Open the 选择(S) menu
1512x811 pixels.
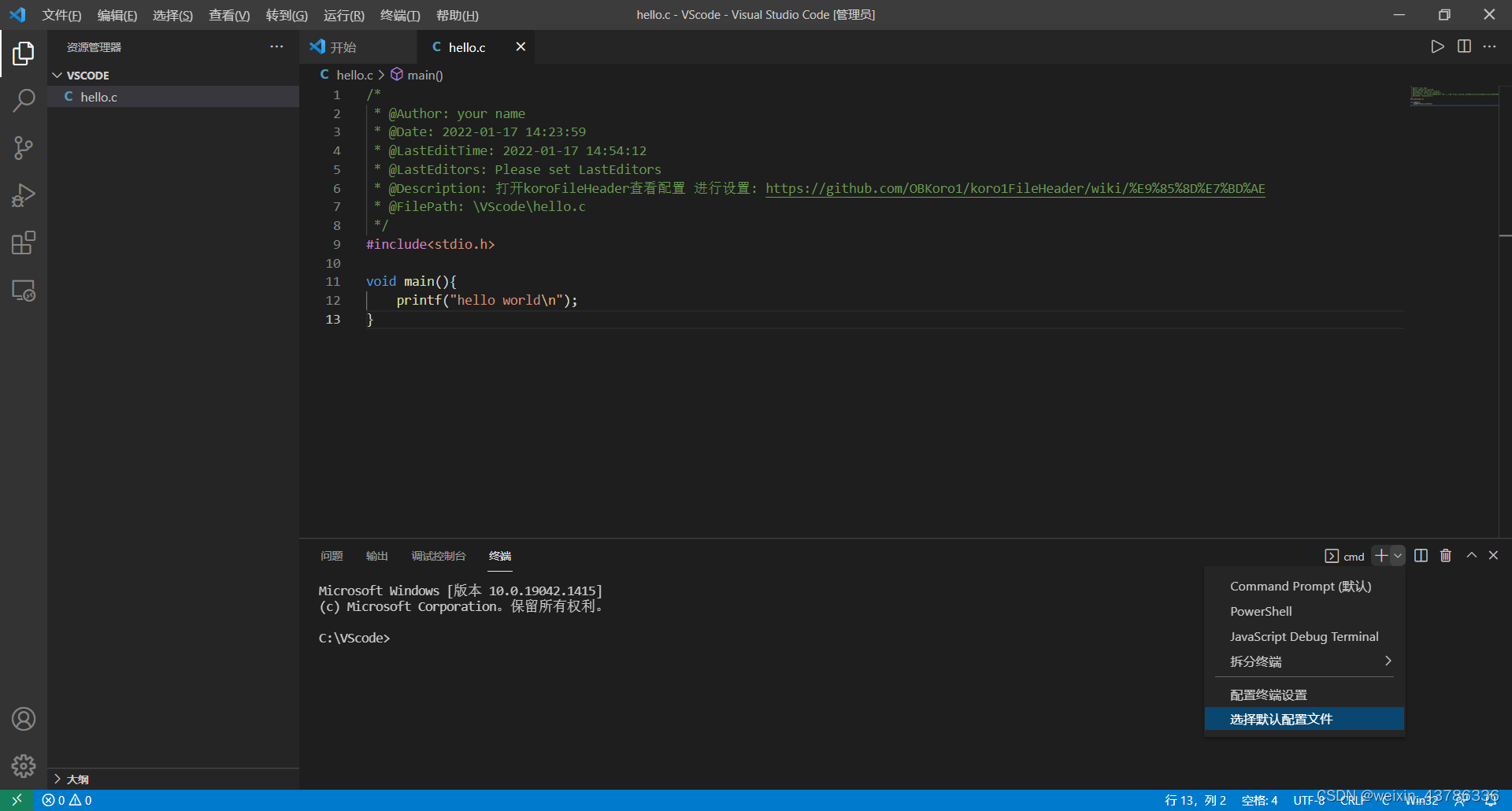172,15
